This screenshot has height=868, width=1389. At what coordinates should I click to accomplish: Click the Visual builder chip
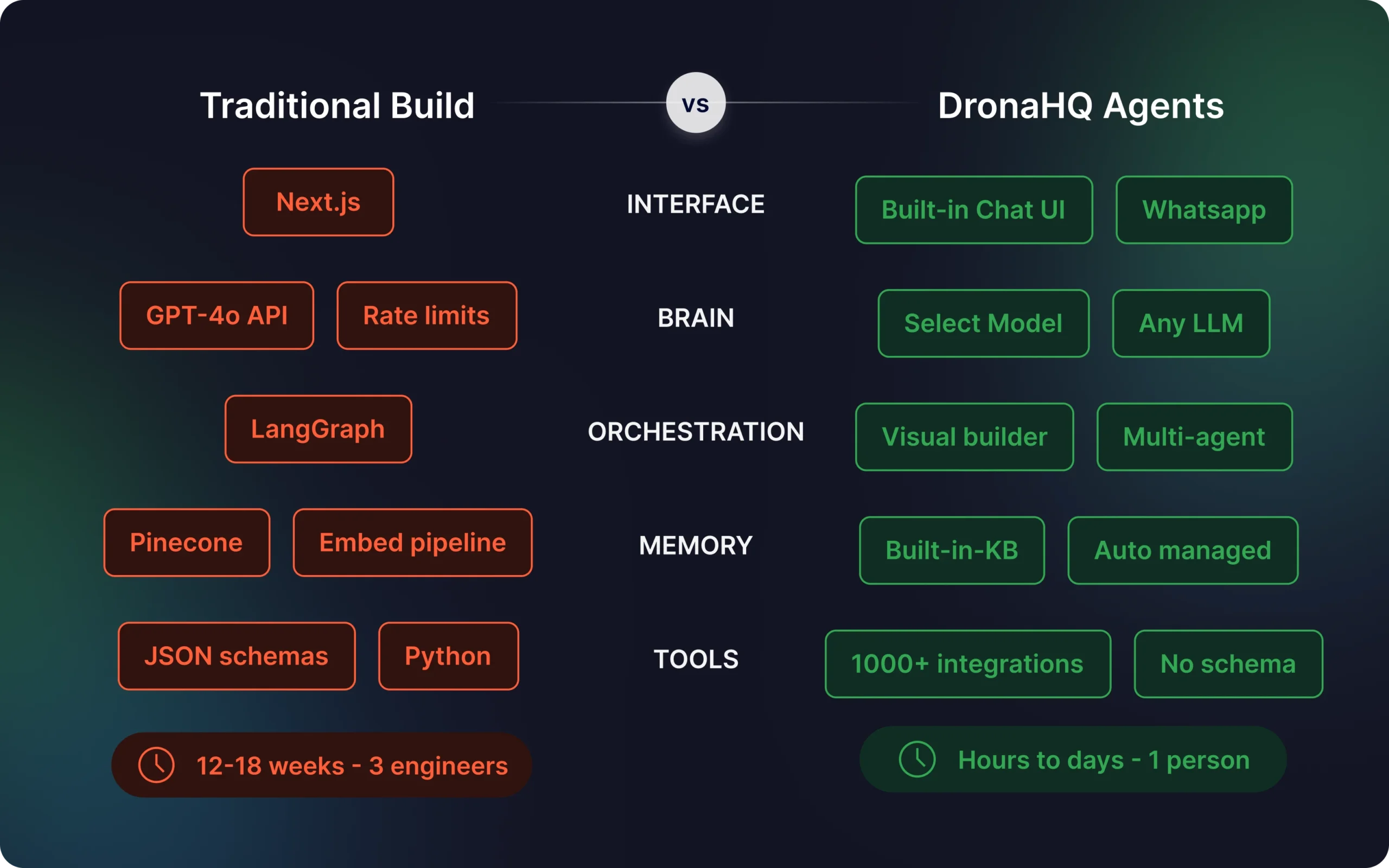click(x=964, y=437)
